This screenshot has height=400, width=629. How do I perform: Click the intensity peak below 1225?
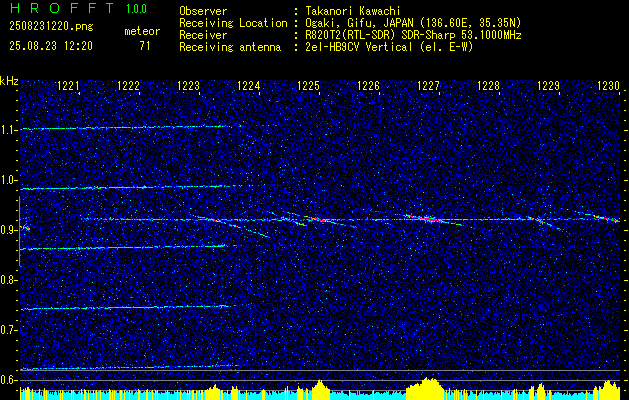(320, 389)
